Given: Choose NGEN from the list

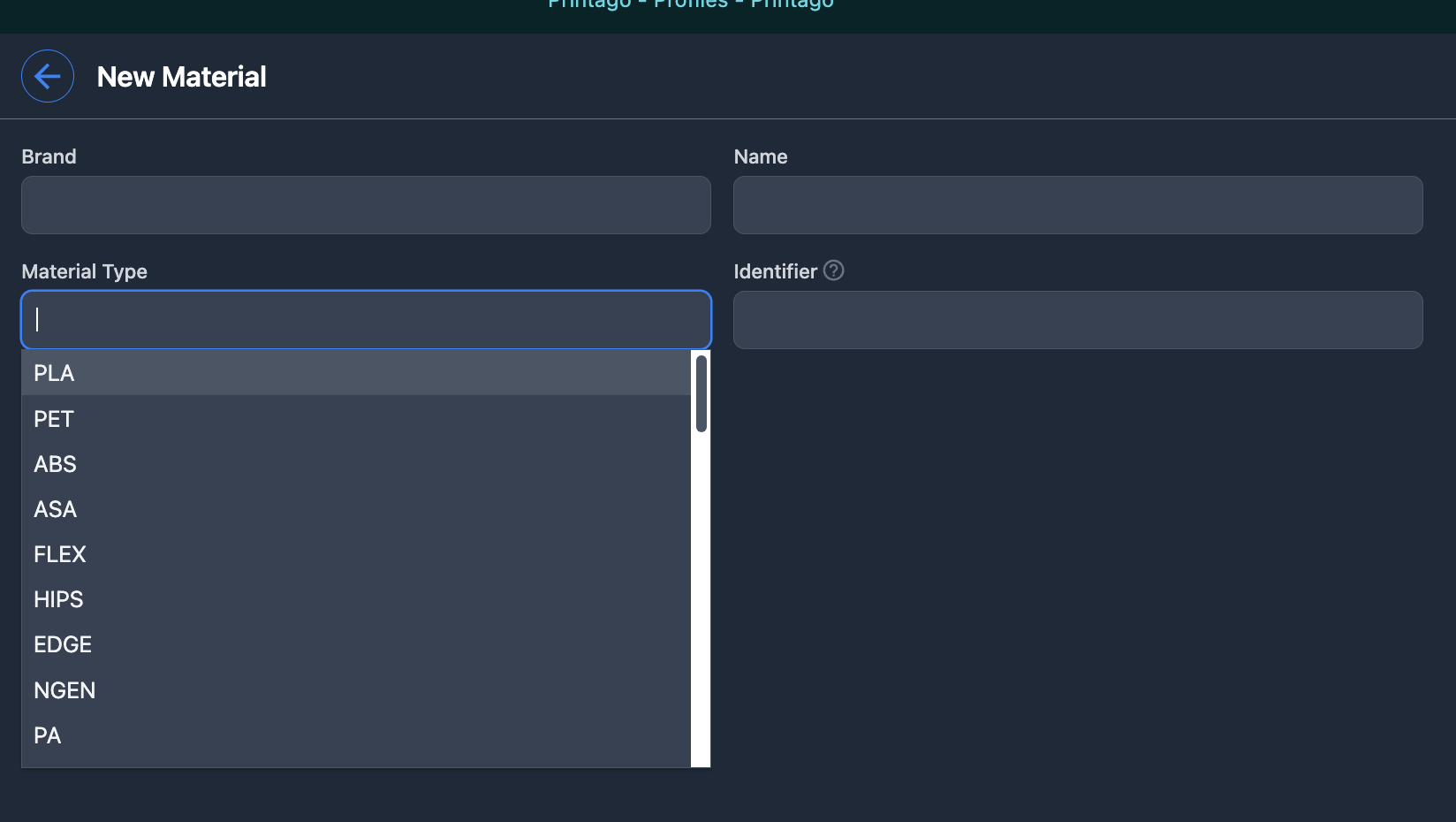Looking at the screenshot, I should (x=355, y=690).
